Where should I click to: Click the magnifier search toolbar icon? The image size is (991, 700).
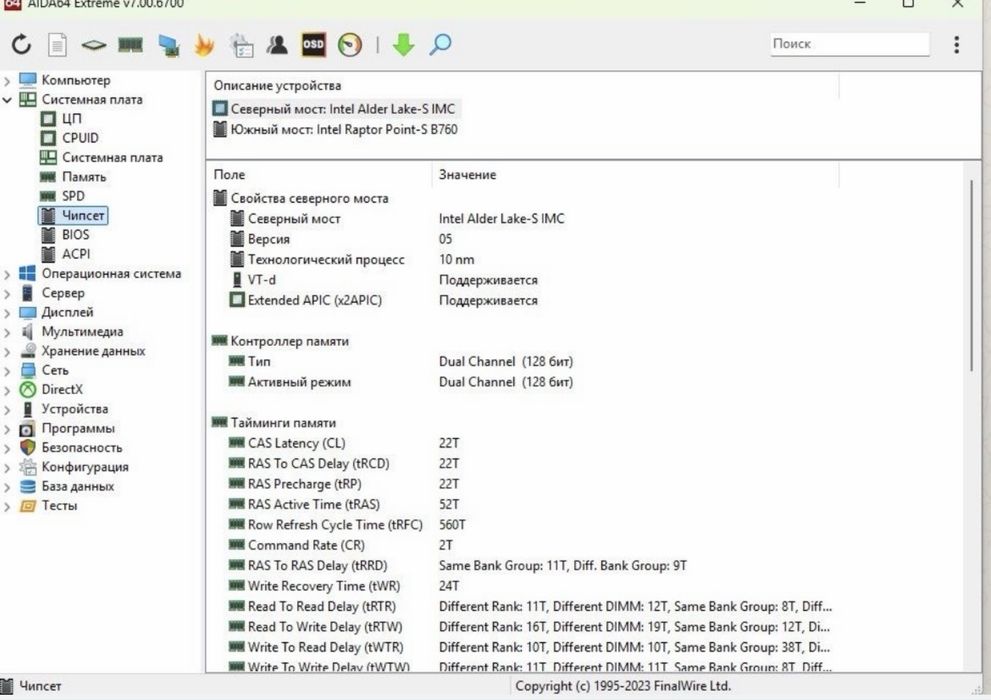[x=440, y=45]
